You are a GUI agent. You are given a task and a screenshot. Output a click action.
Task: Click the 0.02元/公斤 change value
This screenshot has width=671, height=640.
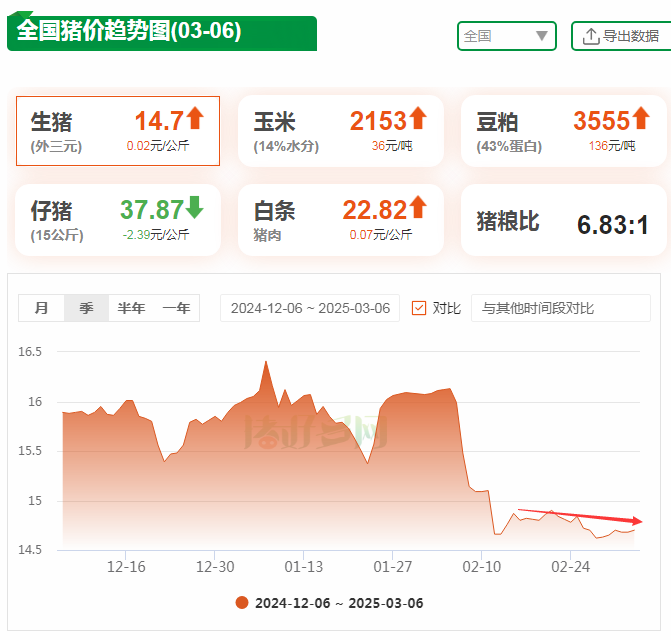click(157, 146)
